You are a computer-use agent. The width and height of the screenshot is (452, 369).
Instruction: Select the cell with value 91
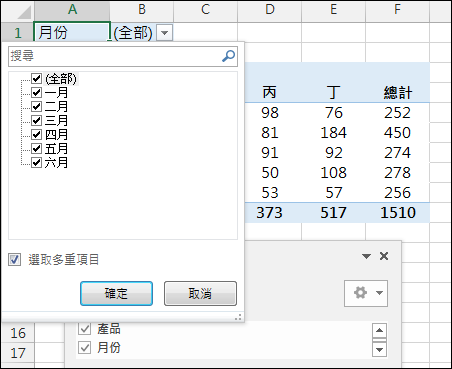(x=269, y=153)
